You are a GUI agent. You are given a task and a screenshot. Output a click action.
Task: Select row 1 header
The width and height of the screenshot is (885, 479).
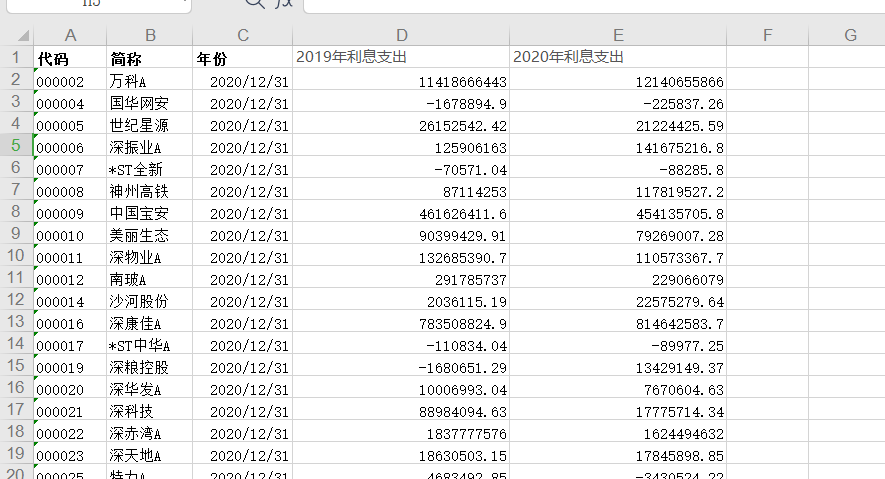[x=16, y=57]
